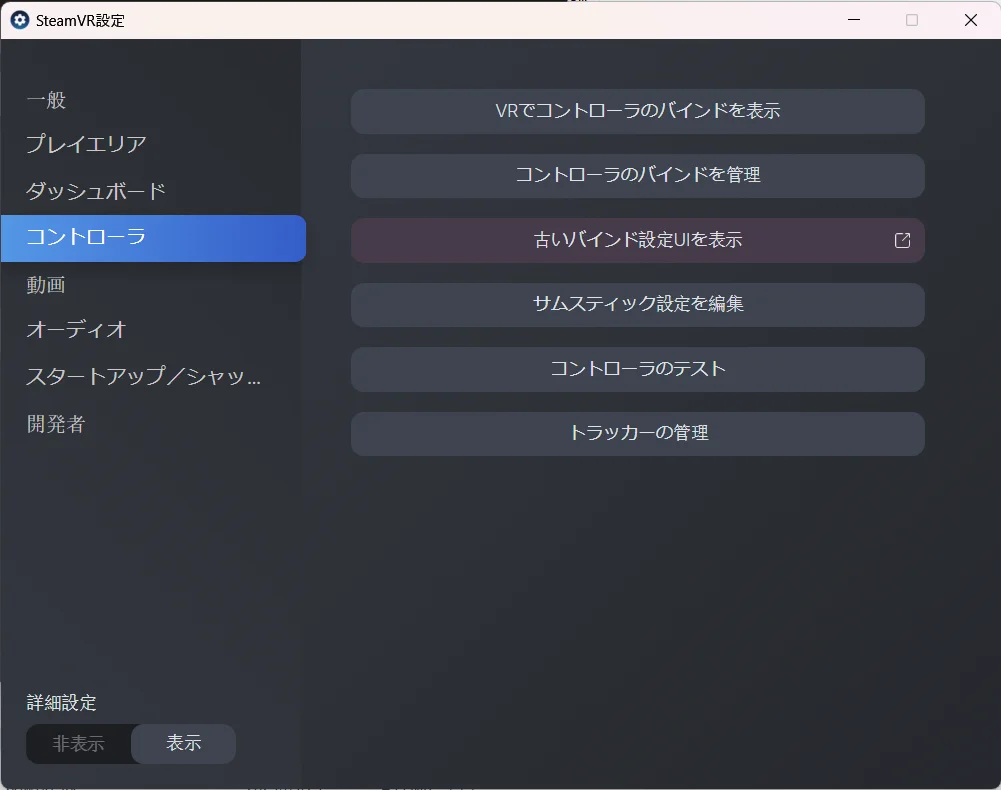Set 詳細設定 toggle to 表示

(184, 744)
